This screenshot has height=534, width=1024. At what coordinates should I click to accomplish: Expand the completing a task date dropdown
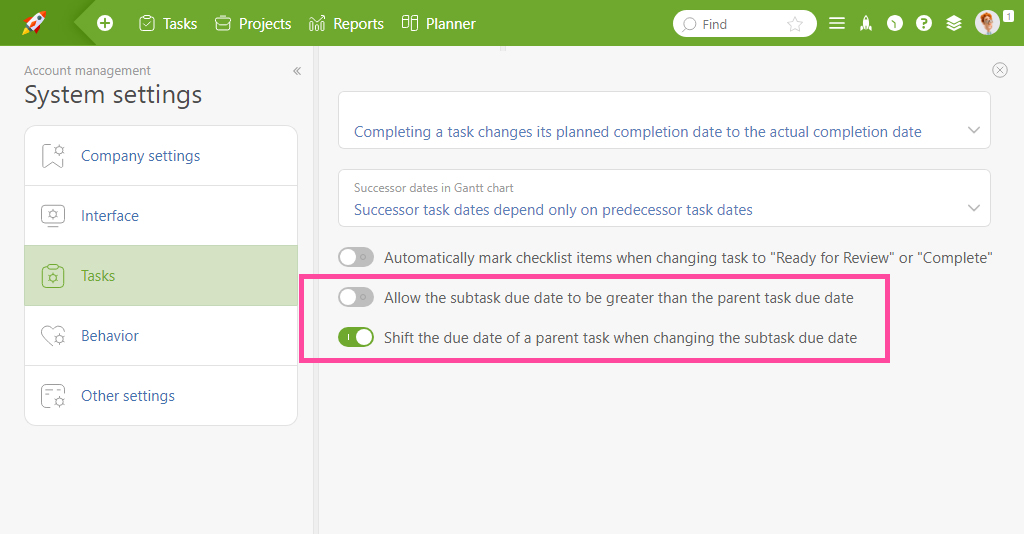point(664,120)
